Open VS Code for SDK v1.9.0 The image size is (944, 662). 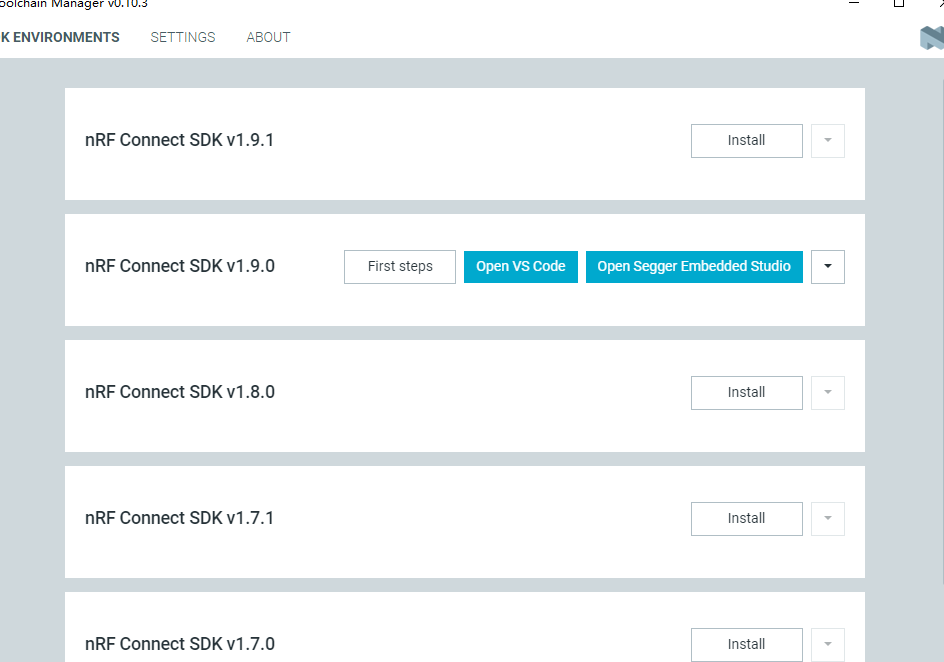click(520, 266)
